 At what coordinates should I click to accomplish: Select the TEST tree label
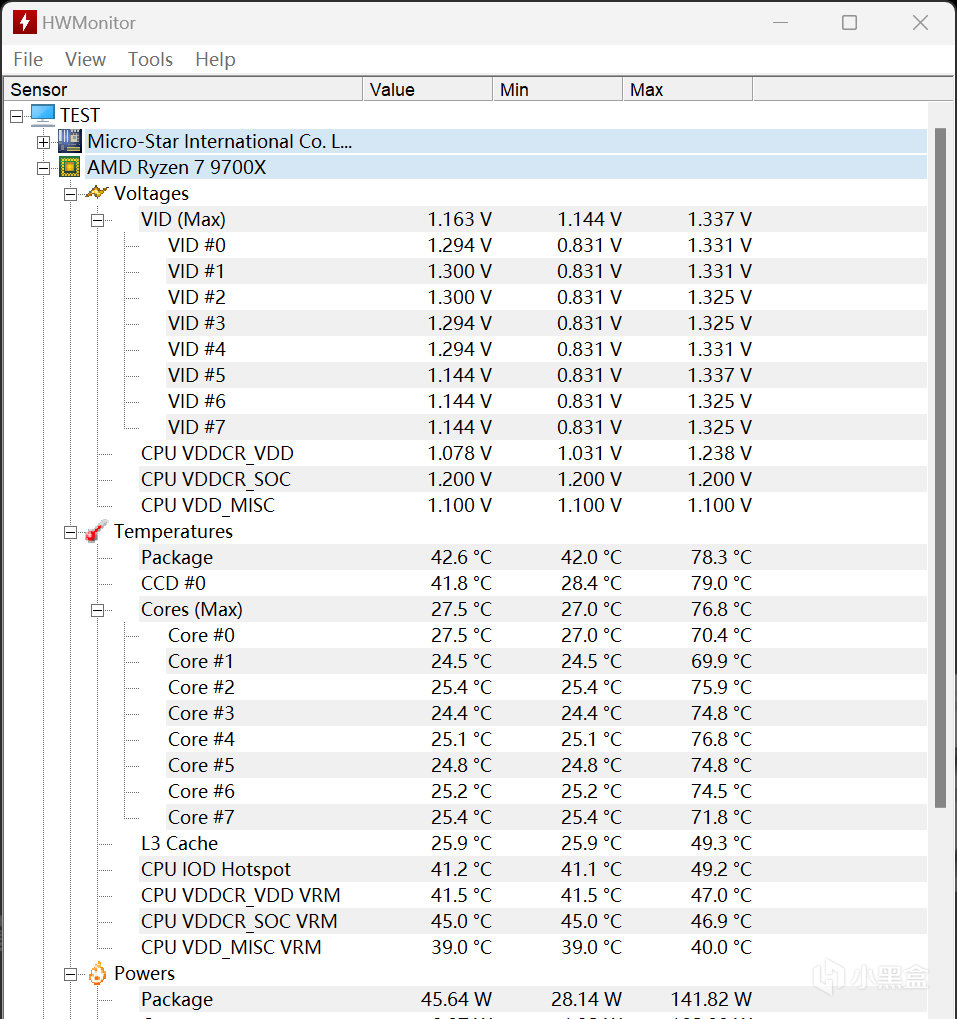[x=80, y=116]
